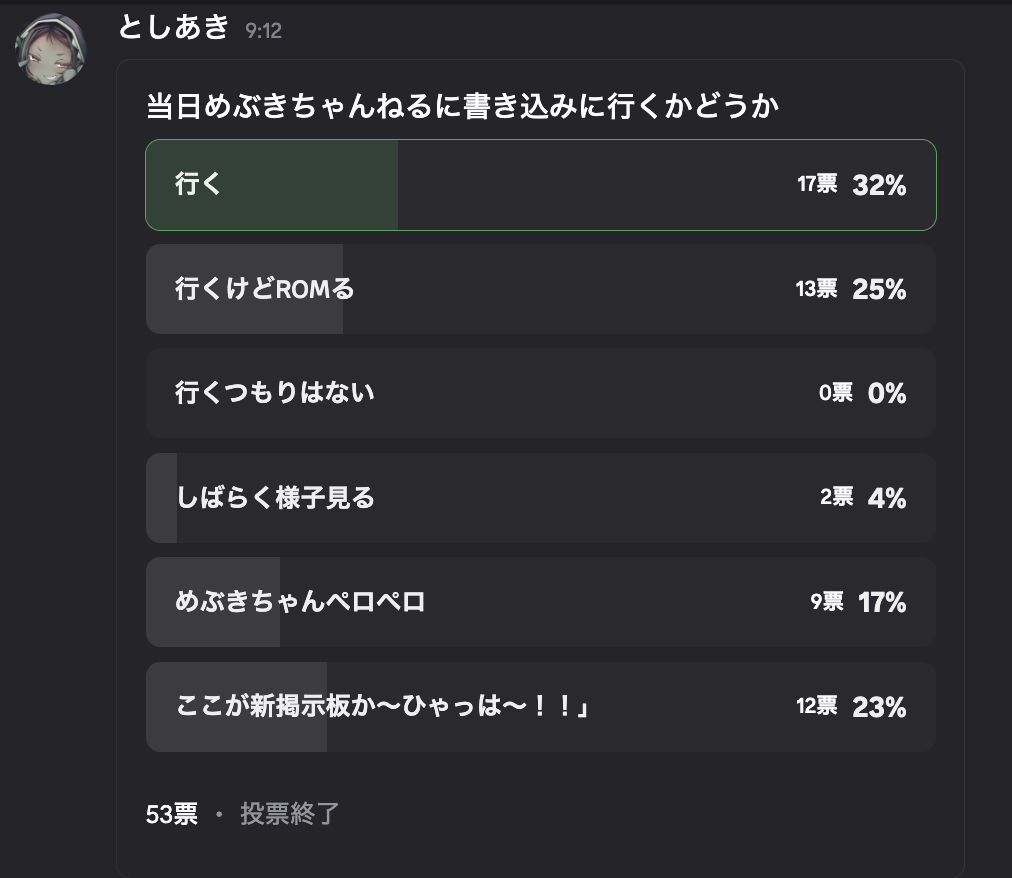The width and height of the screenshot is (1012, 878).
Task: Click the 9票 vote count
Action: coord(827,602)
